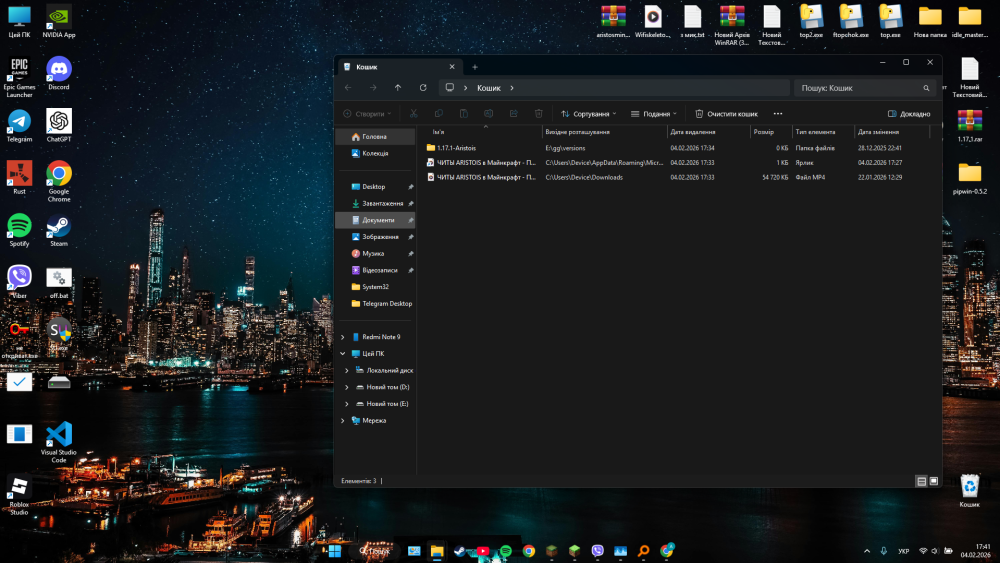Select the Кошик tab in Explorer
The height and width of the screenshot is (563, 1000).
pyautogui.click(x=399, y=67)
